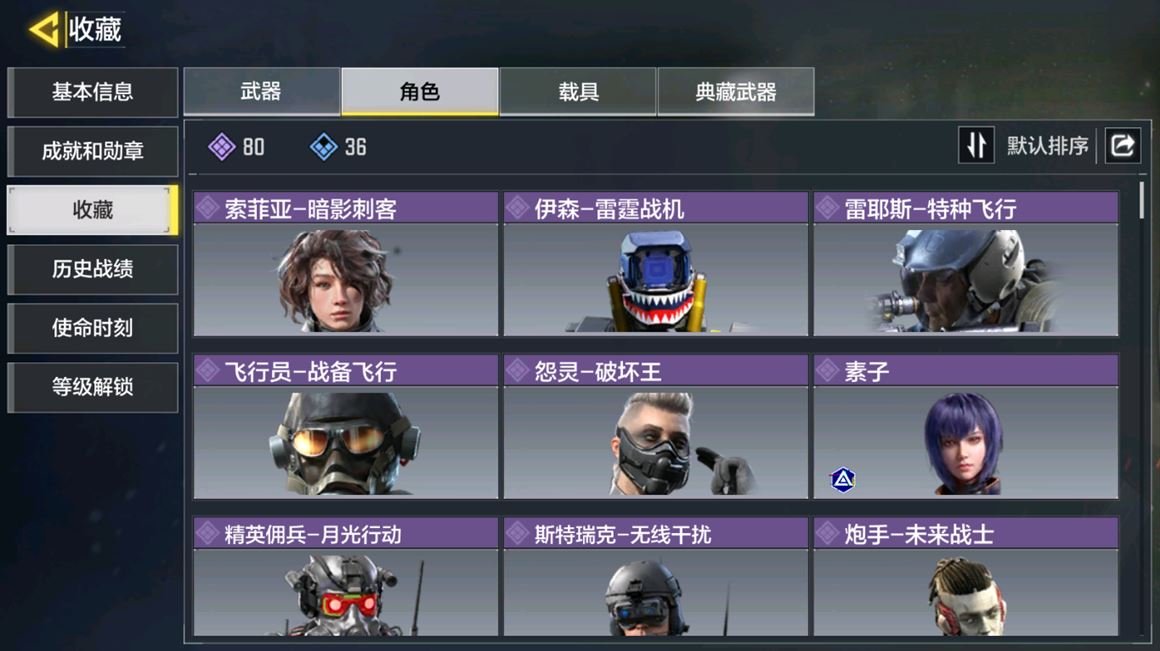This screenshot has height=651, width=1160.
Task: Open the 默认排序 sorting option
Action: 1047,146
